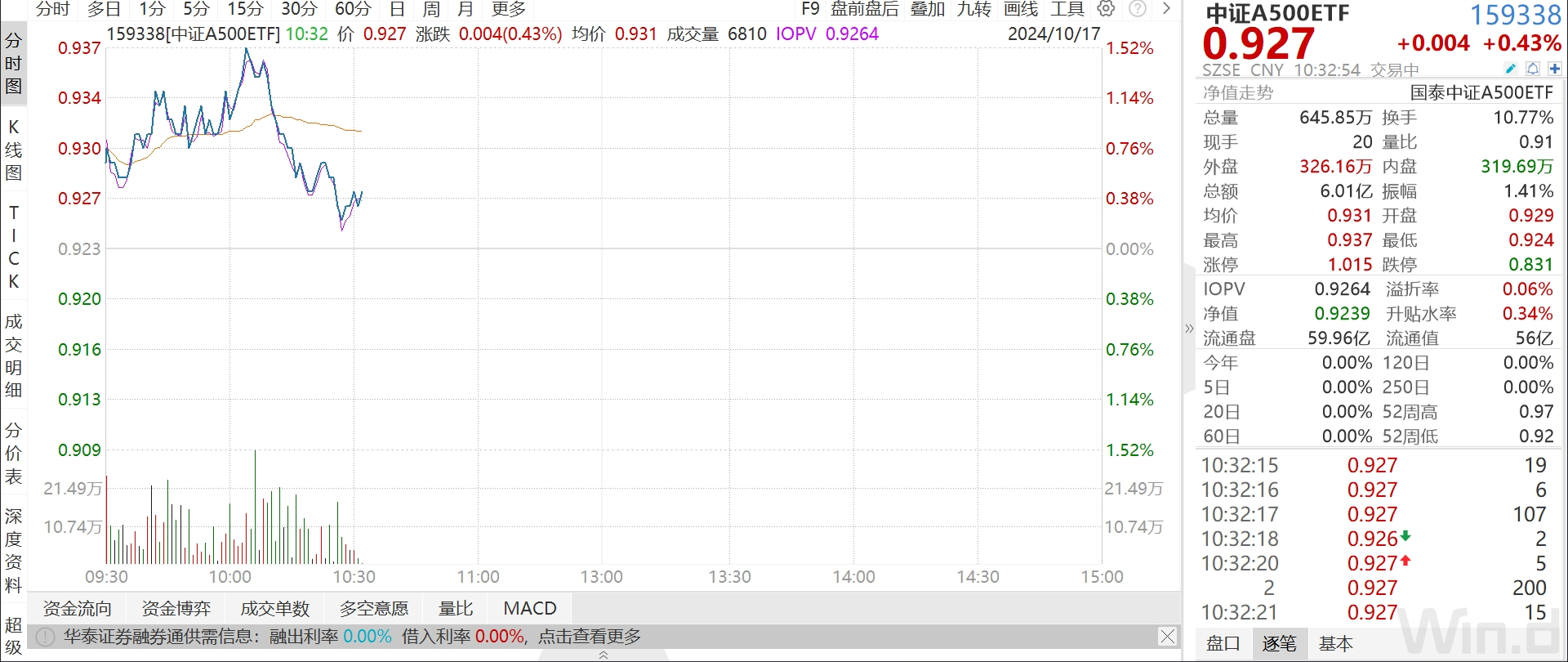Switch to 基本 tab at bottom right

tap(1335, 644)
